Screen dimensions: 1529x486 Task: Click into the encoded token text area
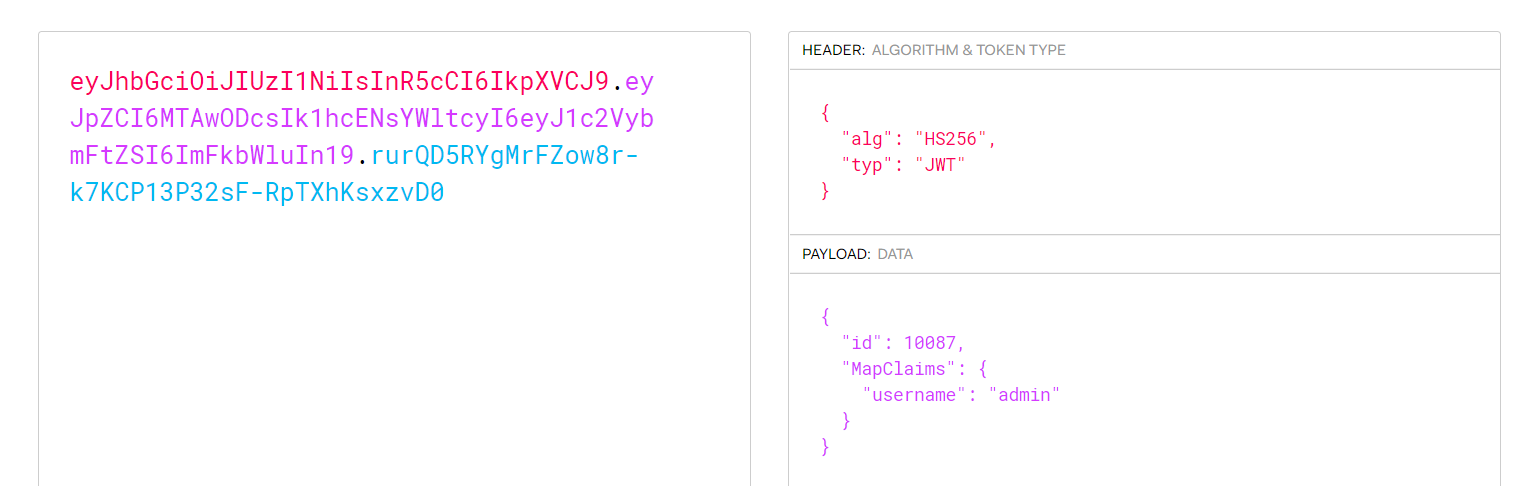(x=394, y=258)
